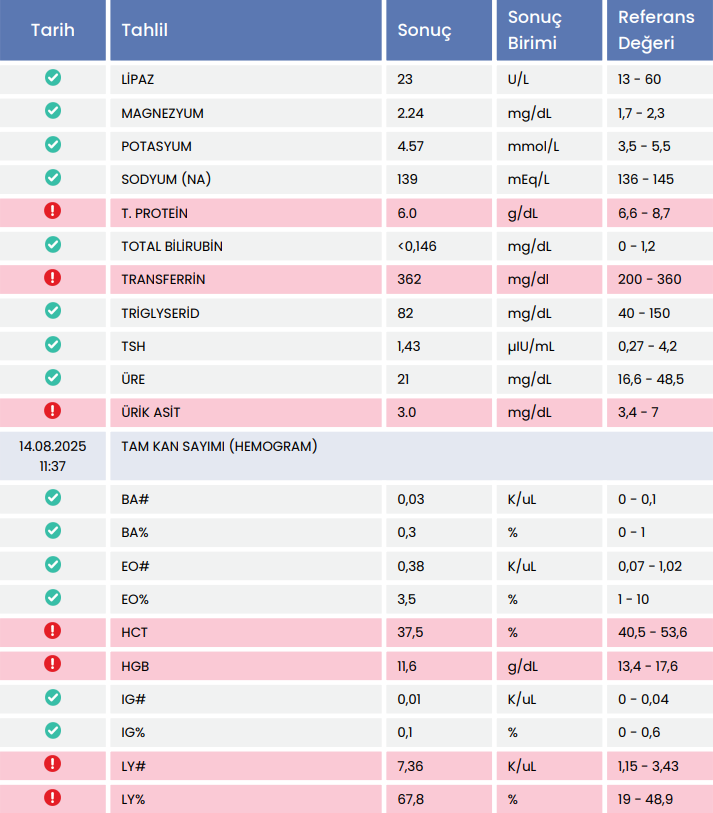The image size is (713, 813).
Task: Click the Tarih column header
Action: (53, 30)
